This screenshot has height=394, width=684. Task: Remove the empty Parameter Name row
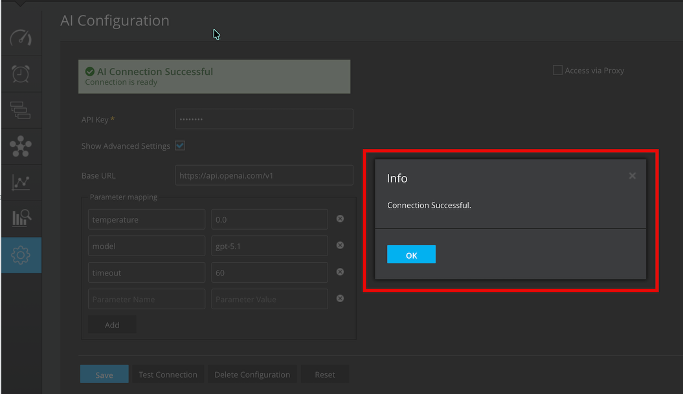pos(340,298)
